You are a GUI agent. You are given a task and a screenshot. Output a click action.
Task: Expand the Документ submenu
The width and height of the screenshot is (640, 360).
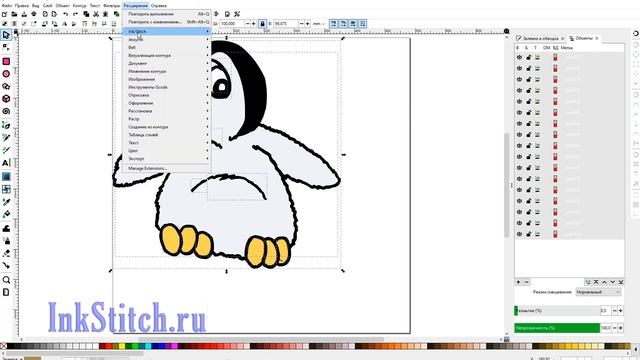point(167,63)
